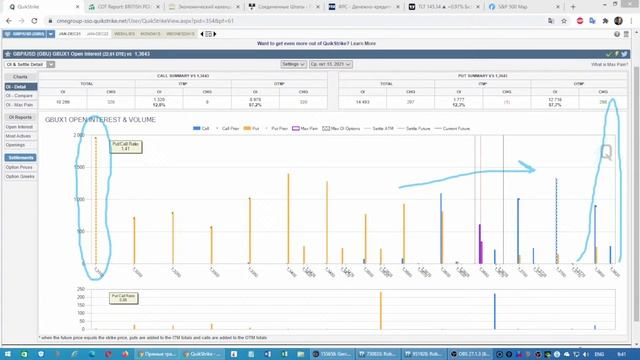The height and width of the screenshot is (360, 640).
Task: Click the browser address bar URL
Action: point(146,21)
